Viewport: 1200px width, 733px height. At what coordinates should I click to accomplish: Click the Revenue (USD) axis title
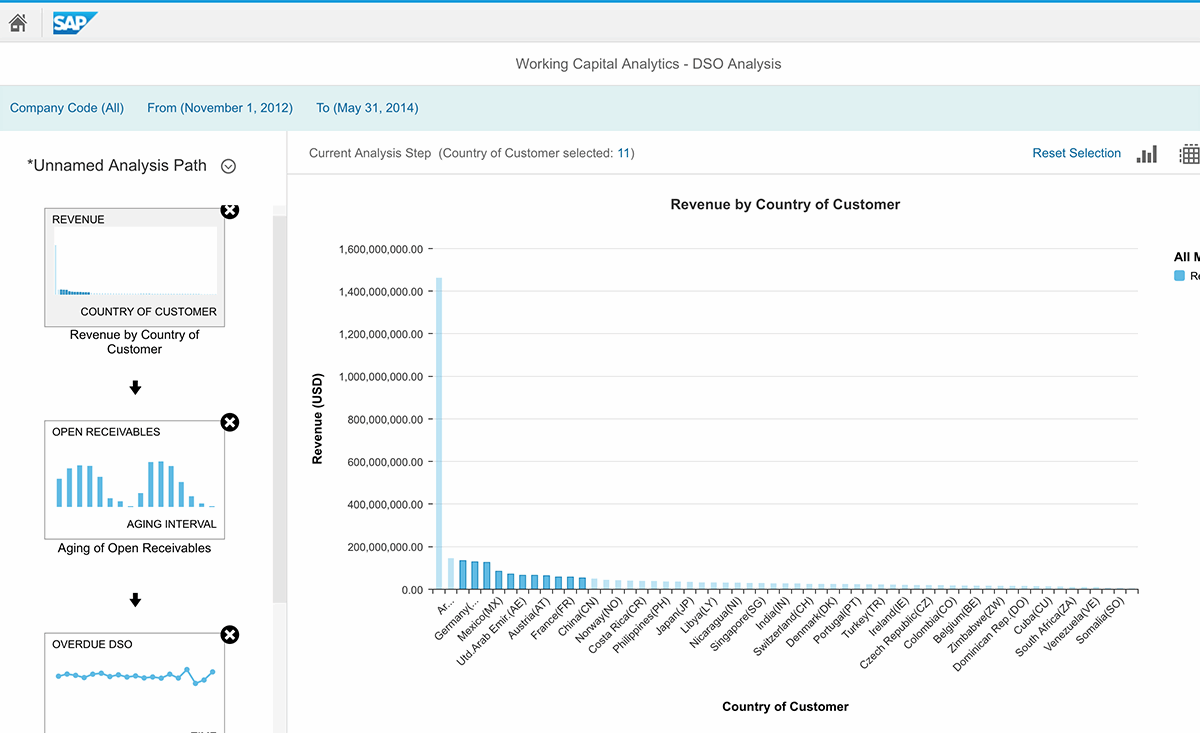(317, 419)
